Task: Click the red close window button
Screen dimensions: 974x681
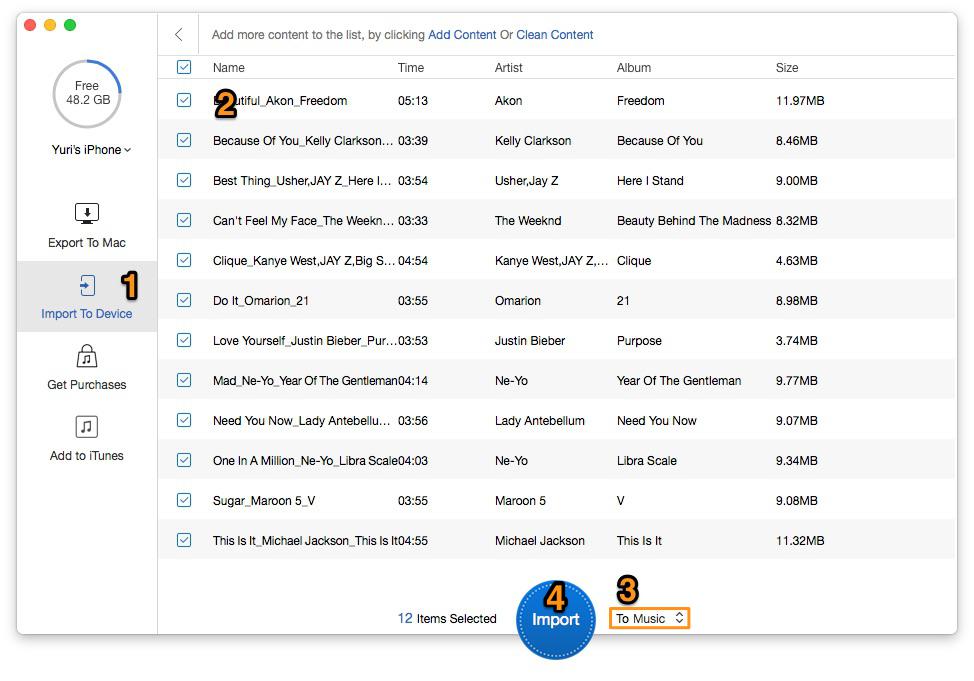Action: (30, 25)
